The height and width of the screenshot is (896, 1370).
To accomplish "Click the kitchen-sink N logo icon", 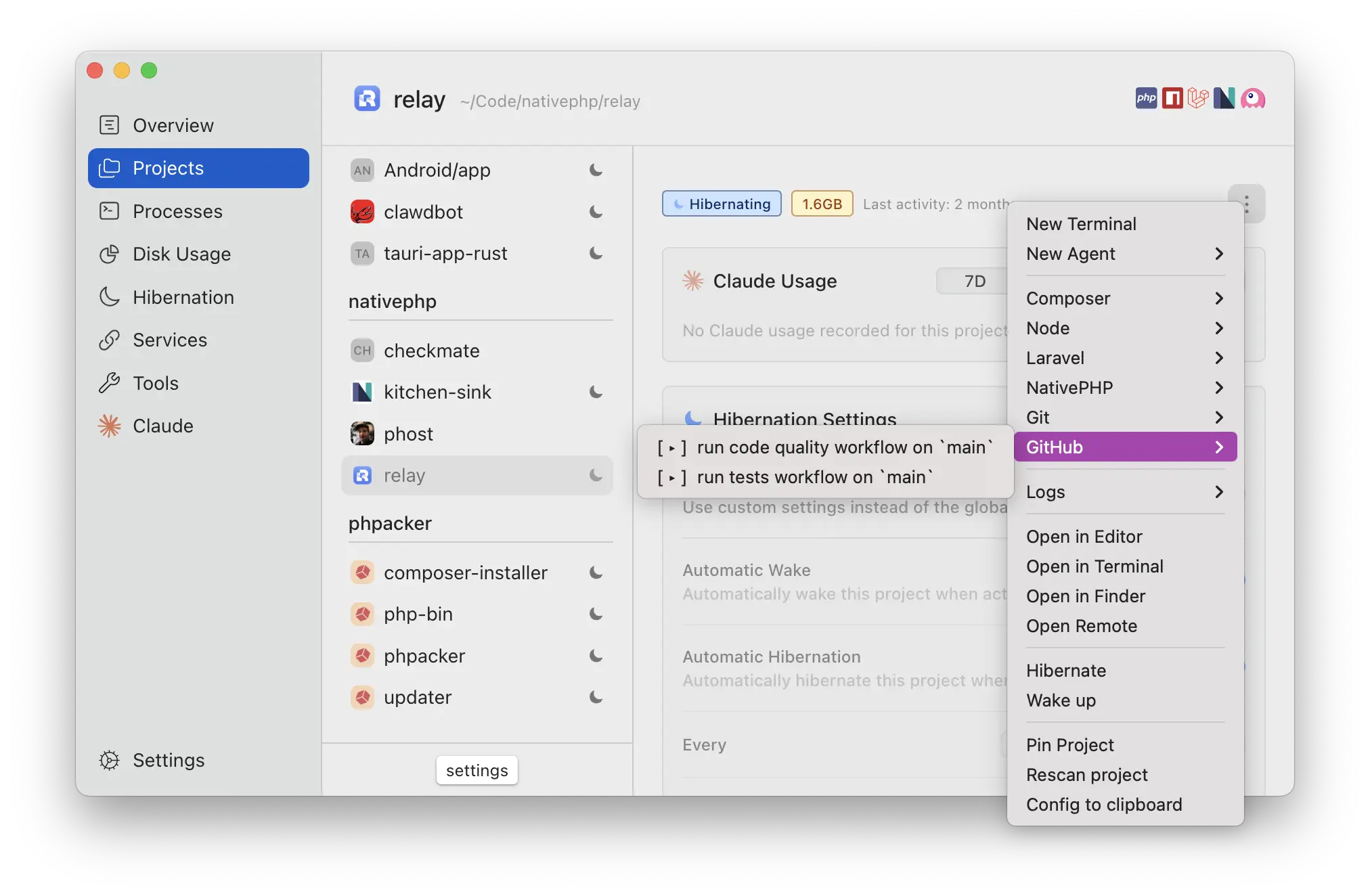I will click(362, 392).
